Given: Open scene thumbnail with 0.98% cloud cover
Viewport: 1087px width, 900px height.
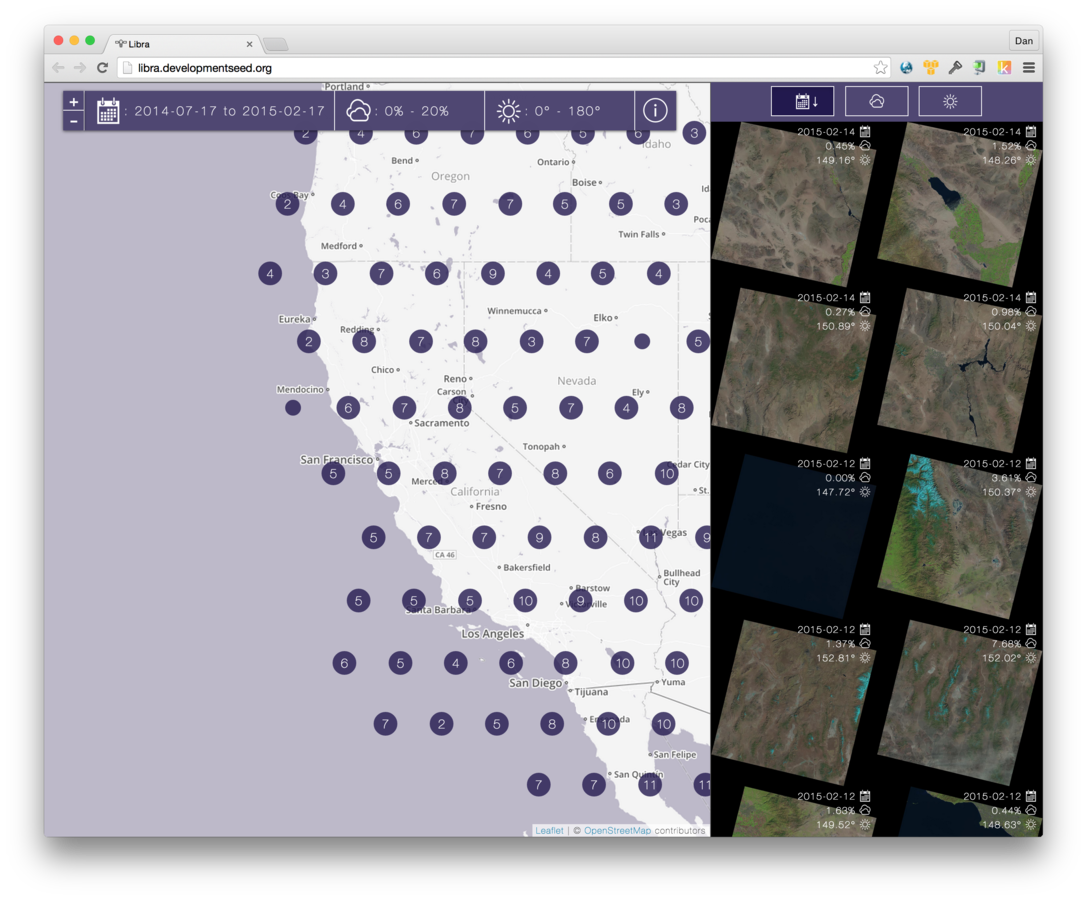Looking at the screenshot, I should [960, 371].
